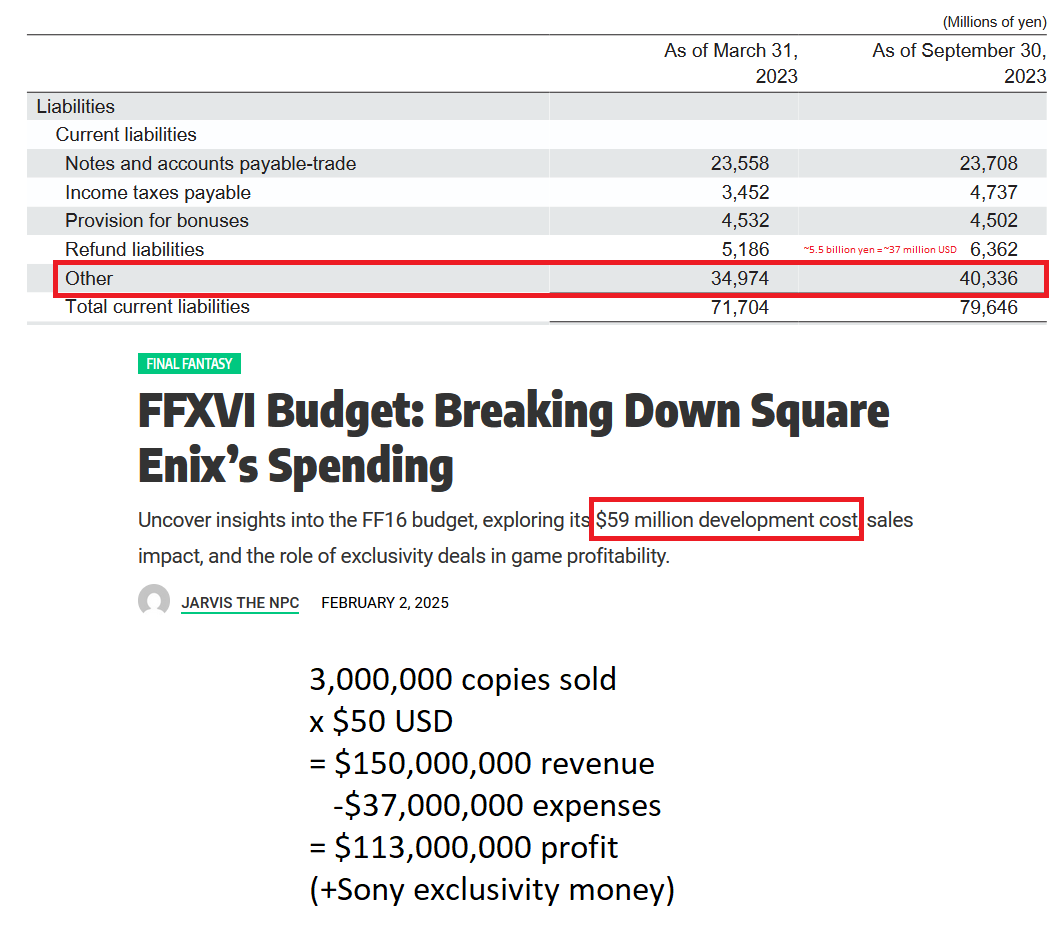Click the 79,646 total value
Image resolution: width=1062 pixels, height=944 pixels.
point(988,307)
